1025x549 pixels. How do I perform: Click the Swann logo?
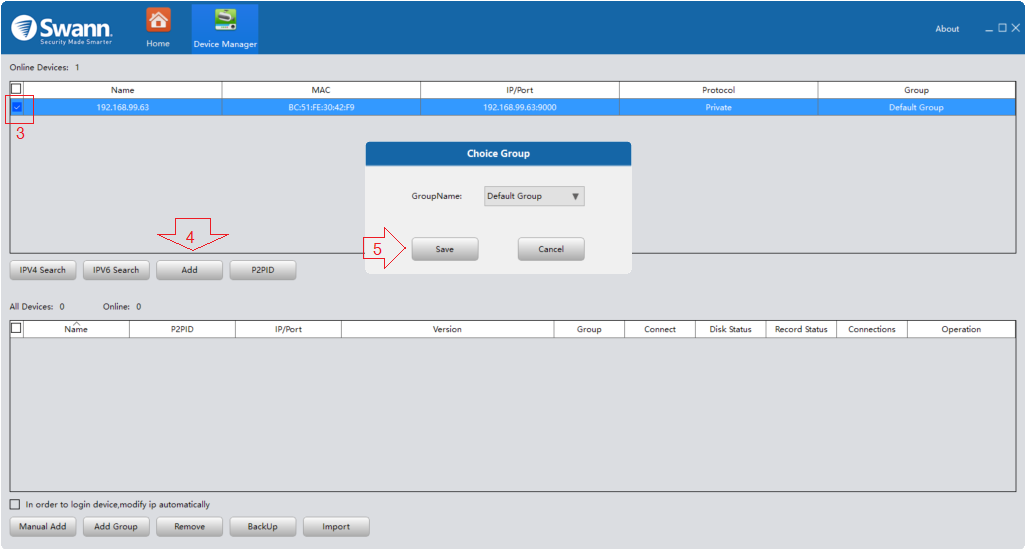[x=62, y=28]
